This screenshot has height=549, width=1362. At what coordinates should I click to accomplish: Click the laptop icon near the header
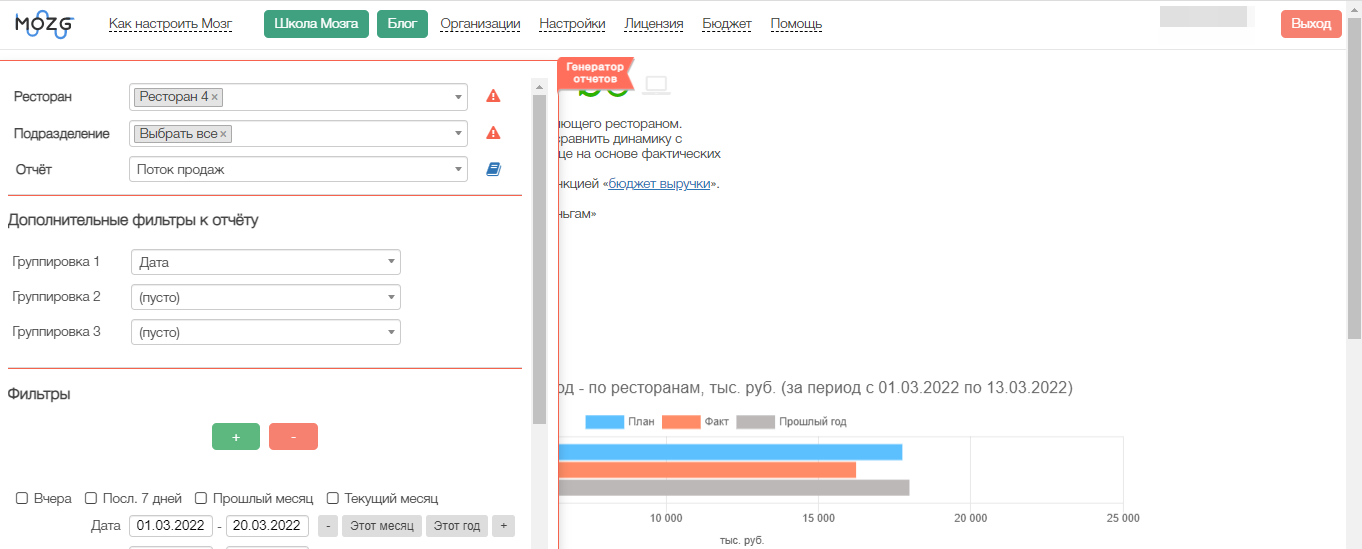[x=656, y=86]
